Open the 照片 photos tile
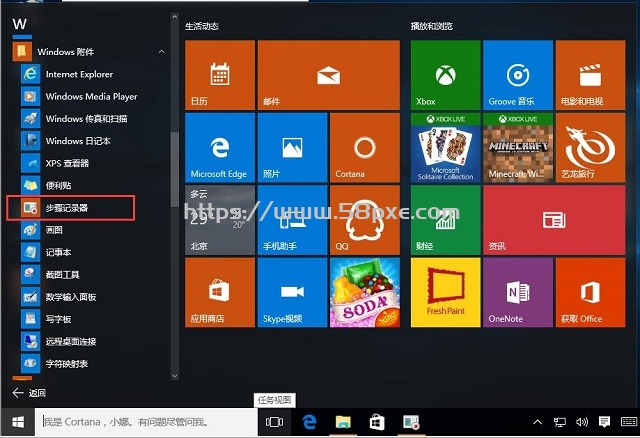The image size is (640, 438). pos(292,147)
